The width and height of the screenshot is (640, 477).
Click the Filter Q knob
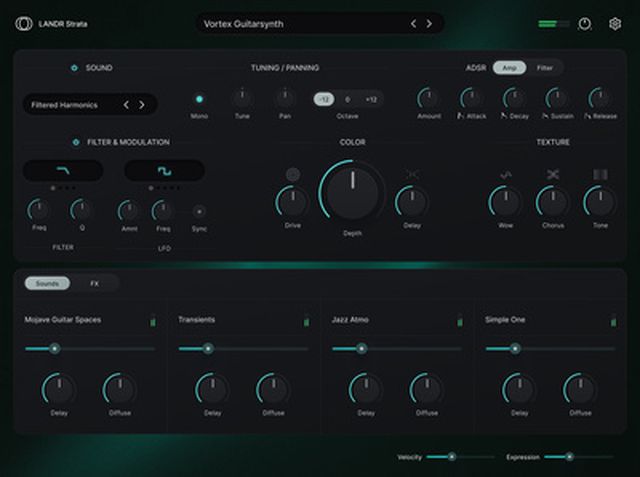(x=82, y=210)
